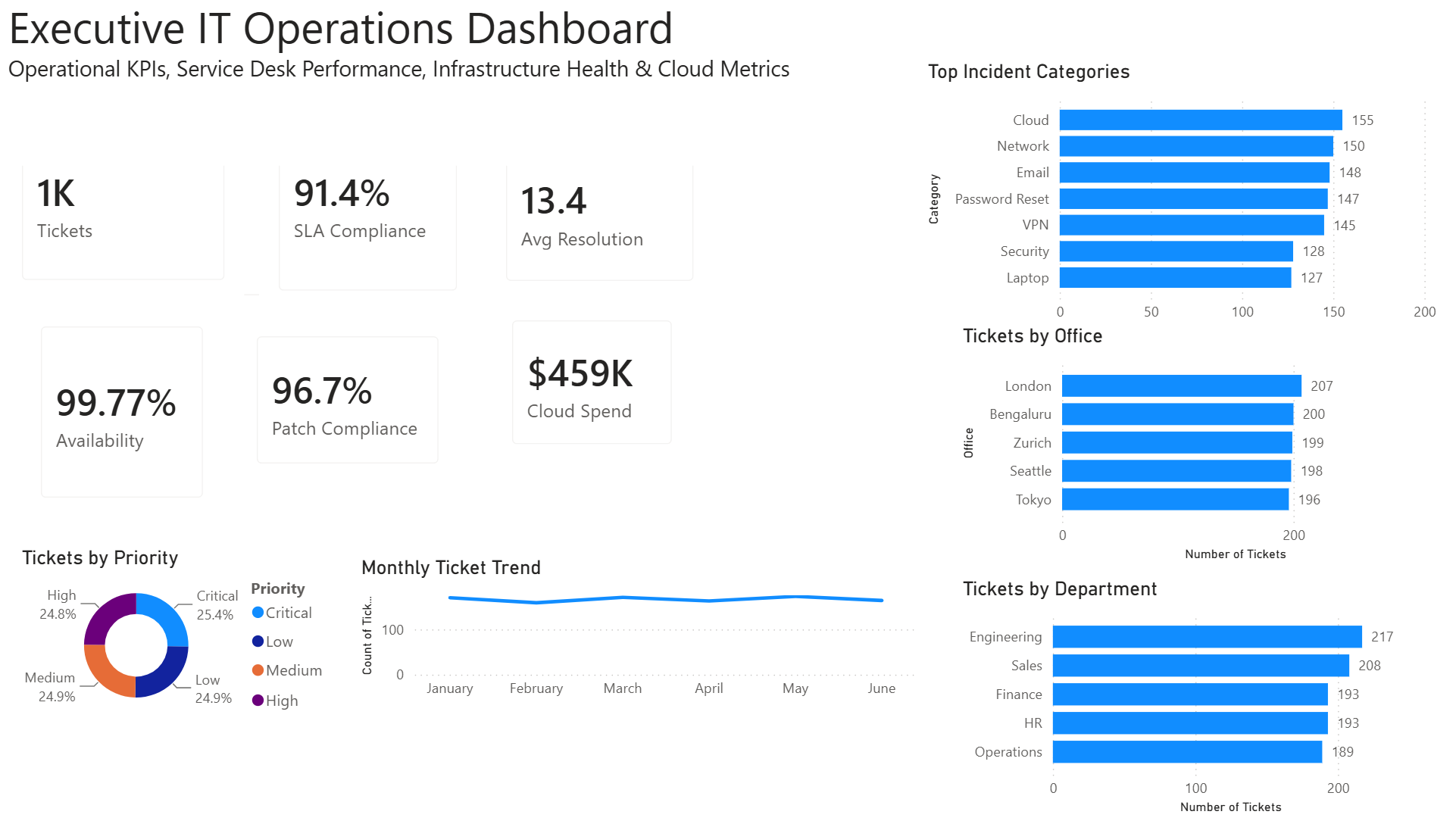The image size is (1456, 824).
Task: Click the dashboard subtitle about Operational KPIs
Action: (398, 69)
